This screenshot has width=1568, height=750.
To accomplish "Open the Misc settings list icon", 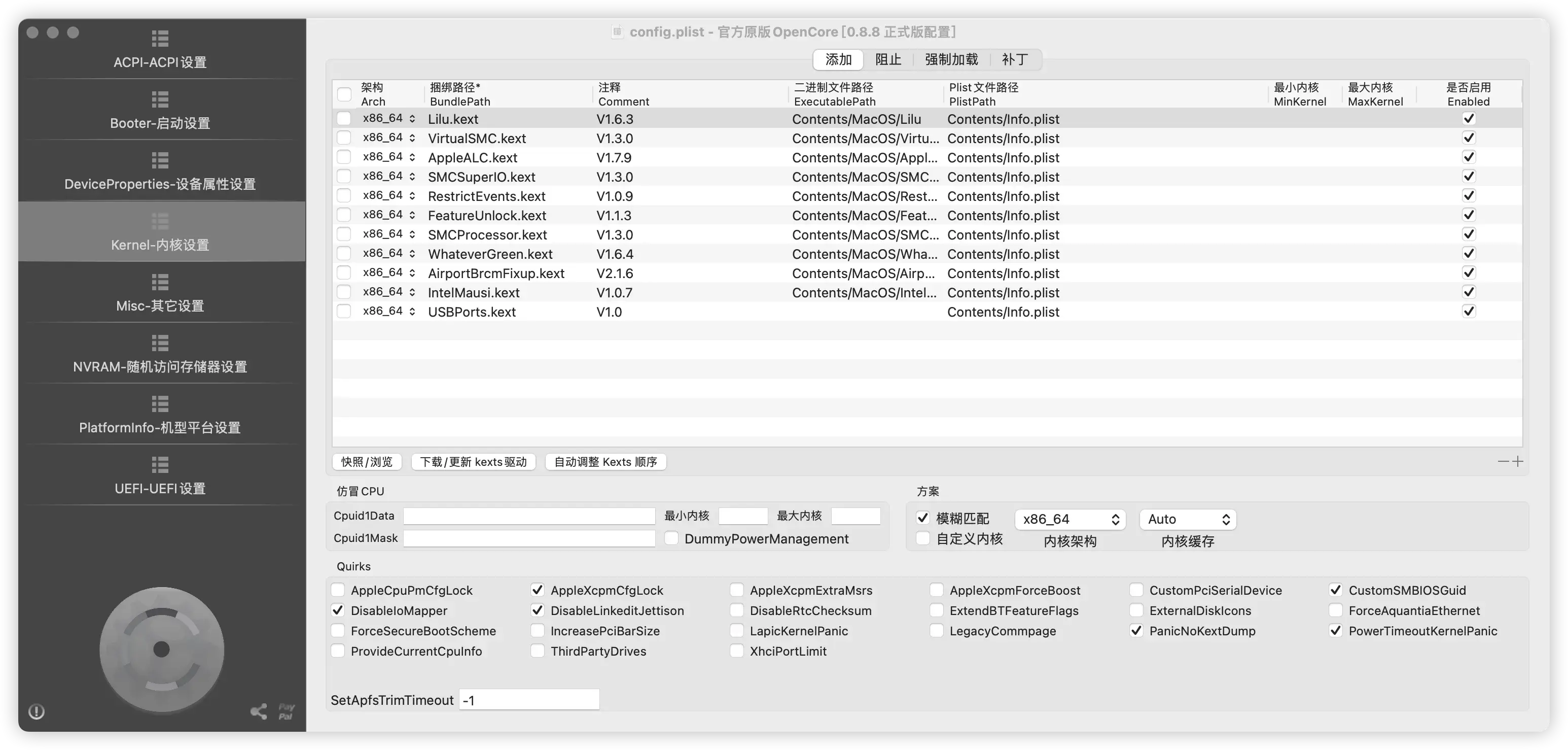I will [x=160, y=282].
